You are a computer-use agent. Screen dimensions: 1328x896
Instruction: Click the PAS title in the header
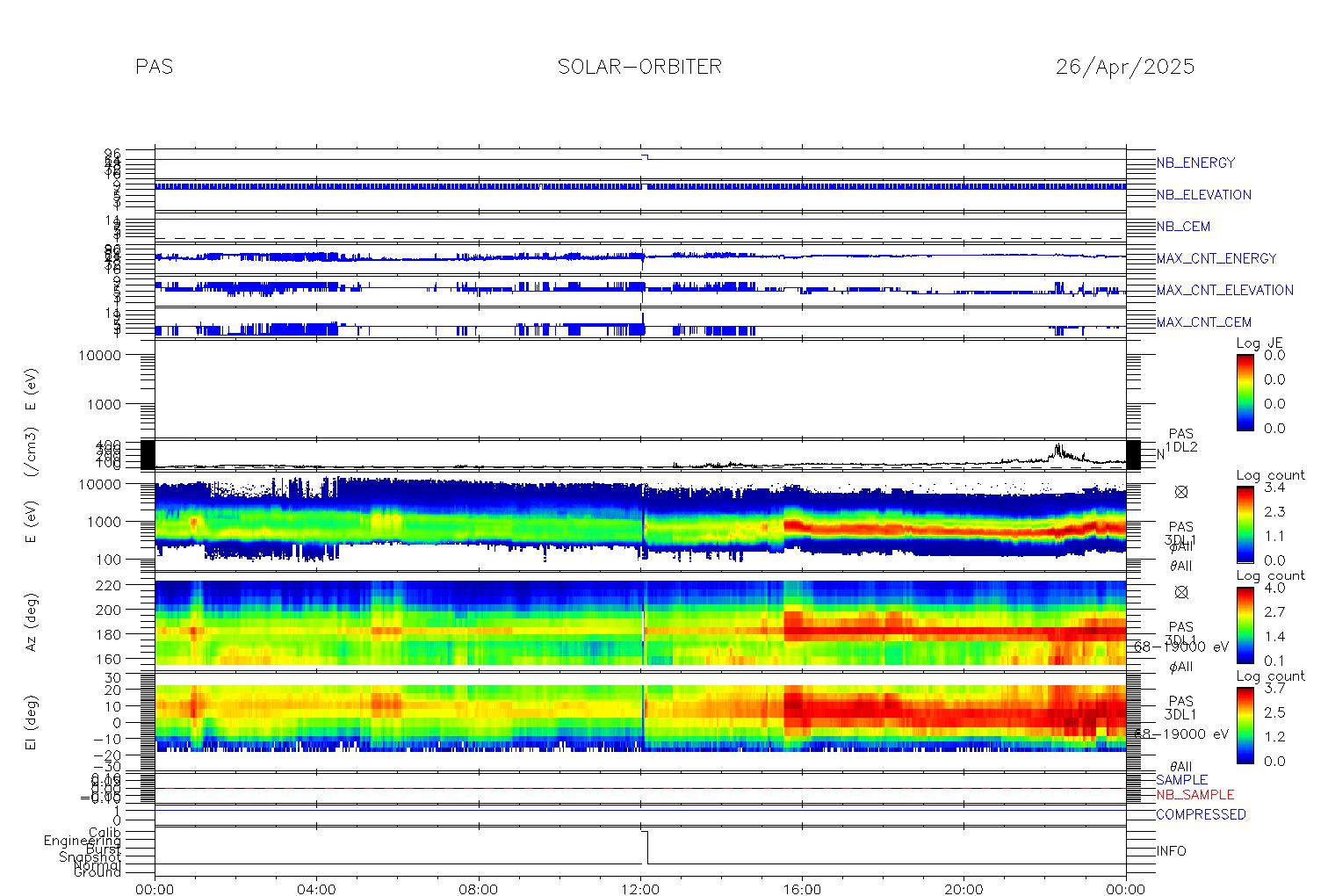[155, 67]
